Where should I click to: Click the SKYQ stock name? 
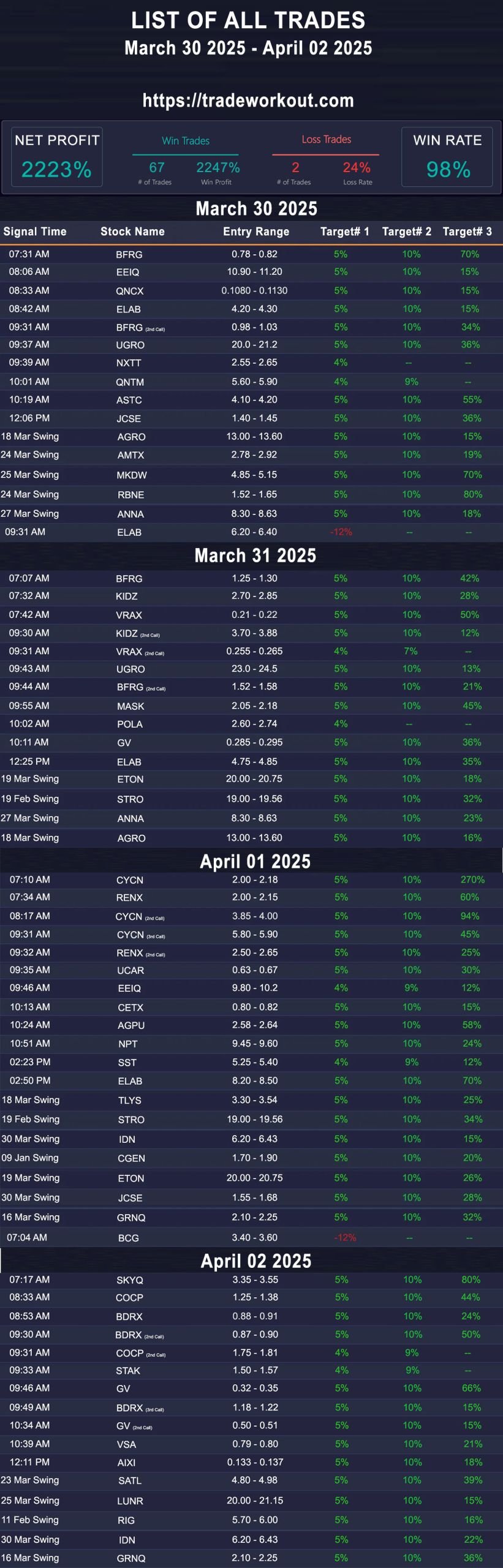click(130, 1280)
